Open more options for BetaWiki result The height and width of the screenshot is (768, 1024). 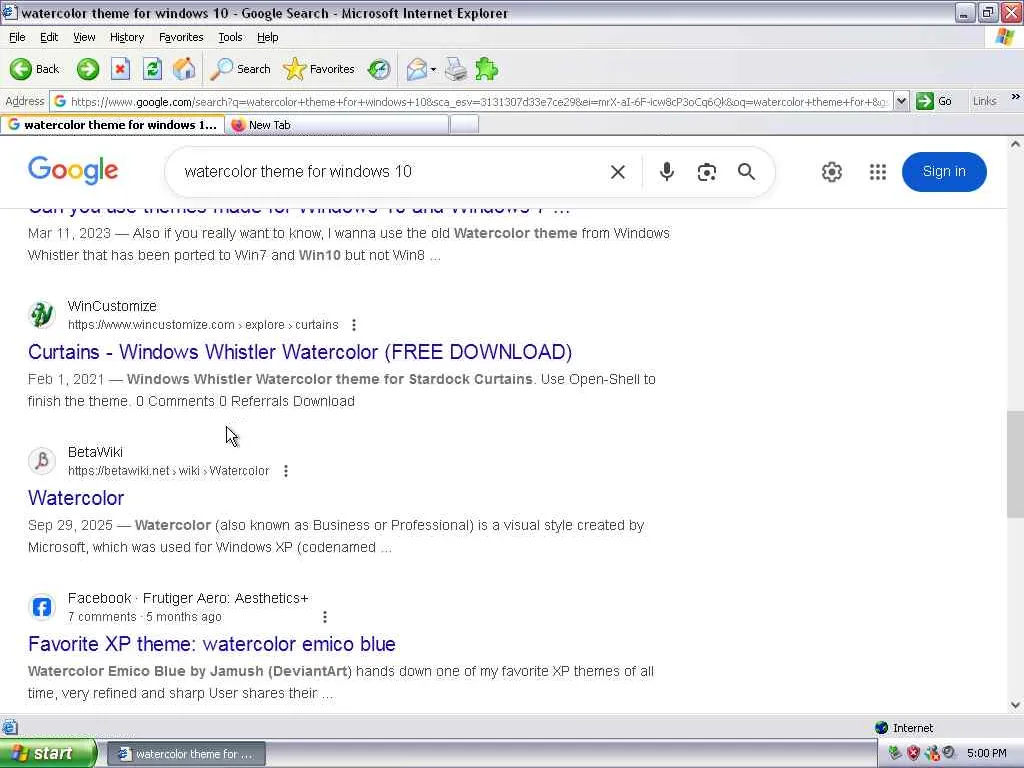286,471
